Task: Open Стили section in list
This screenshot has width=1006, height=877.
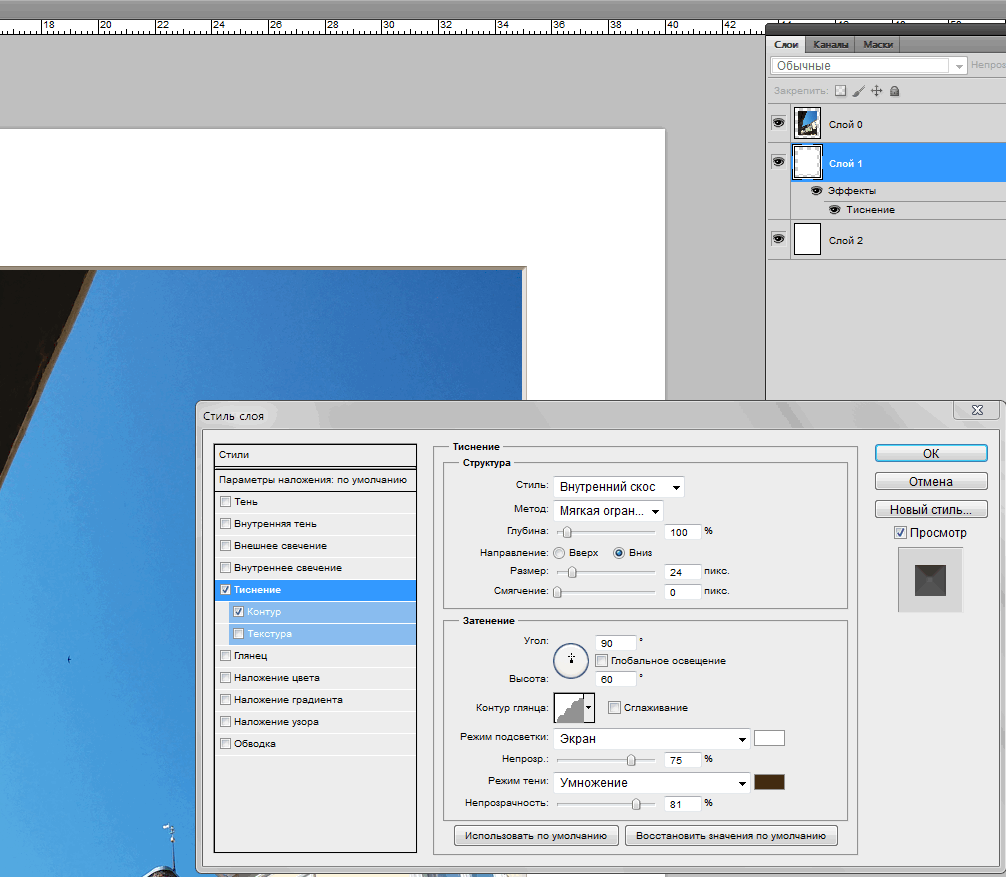Action: tap(315, 455)
